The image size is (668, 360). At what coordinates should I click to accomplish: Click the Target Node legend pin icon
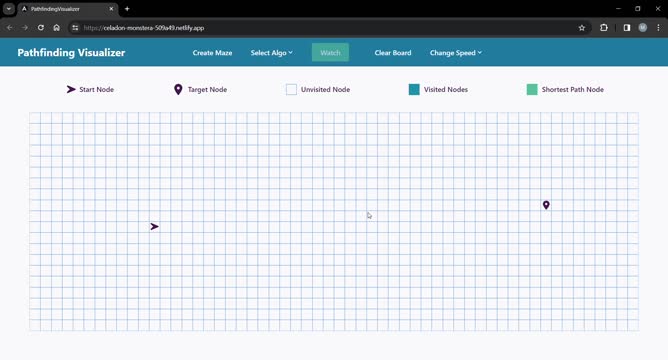pos(178,89)
